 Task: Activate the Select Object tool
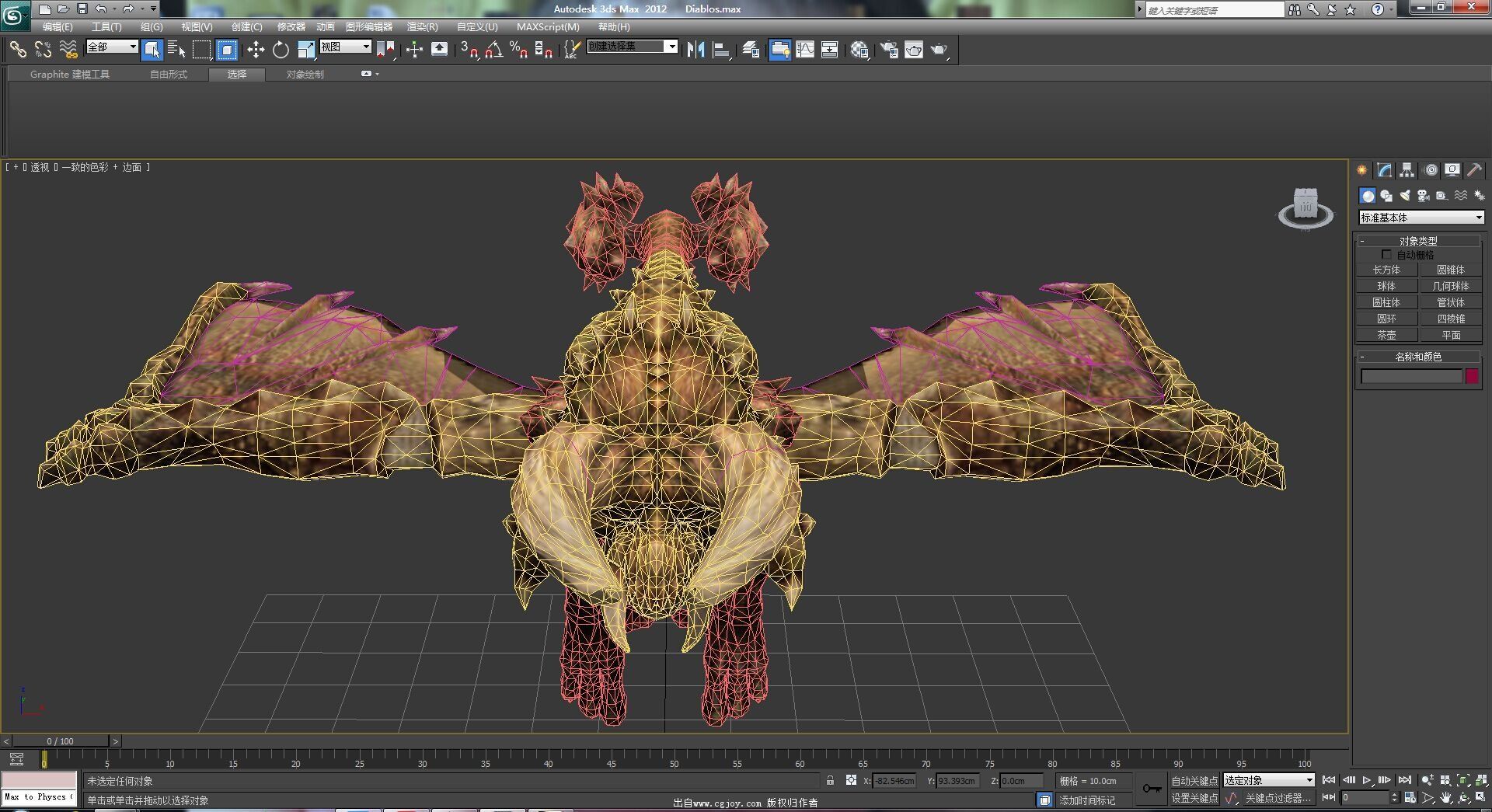pyautogui.click(x=152, y=50)
